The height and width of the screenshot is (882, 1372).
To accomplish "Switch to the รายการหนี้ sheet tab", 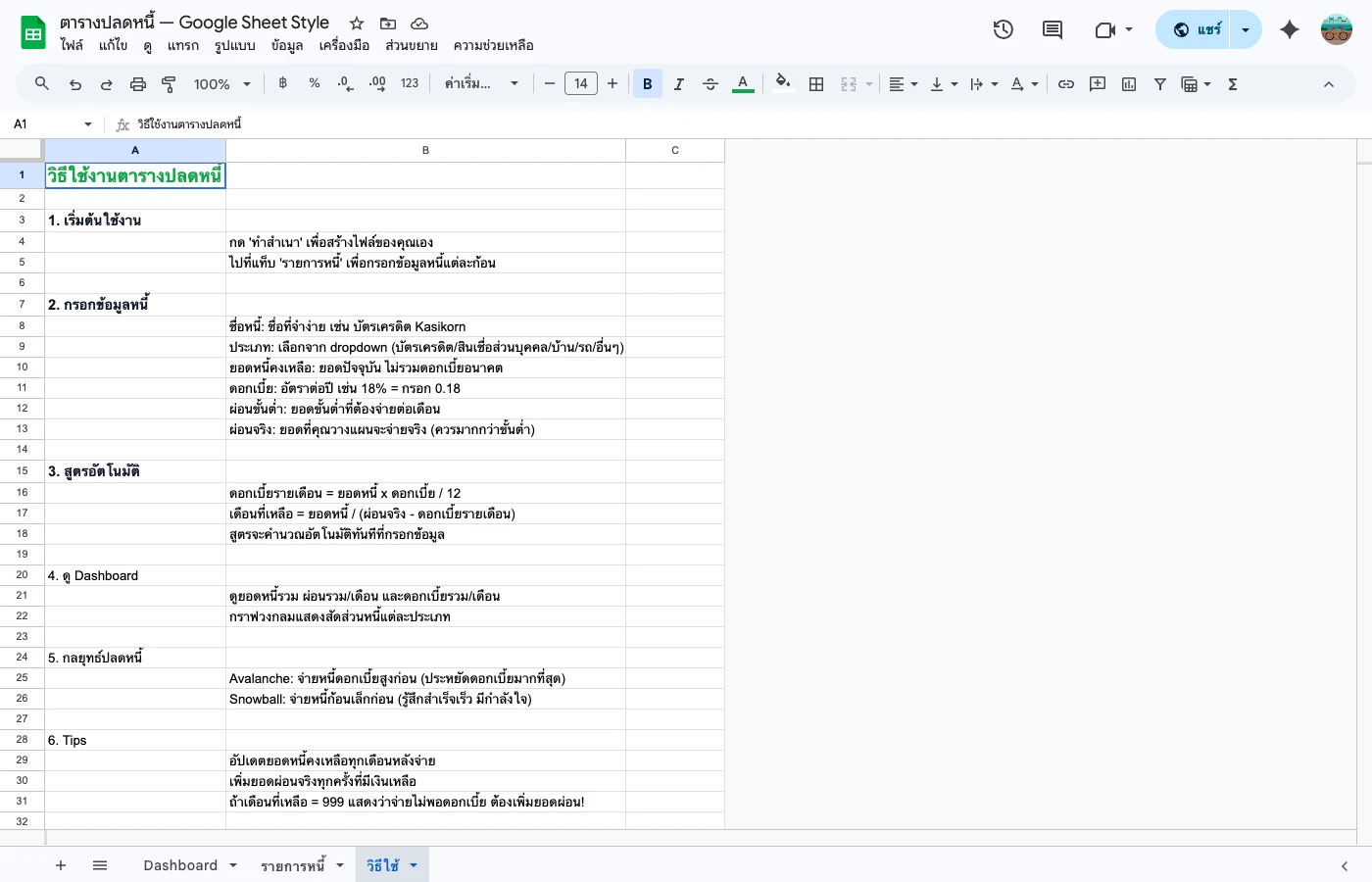I will (294, 865).
